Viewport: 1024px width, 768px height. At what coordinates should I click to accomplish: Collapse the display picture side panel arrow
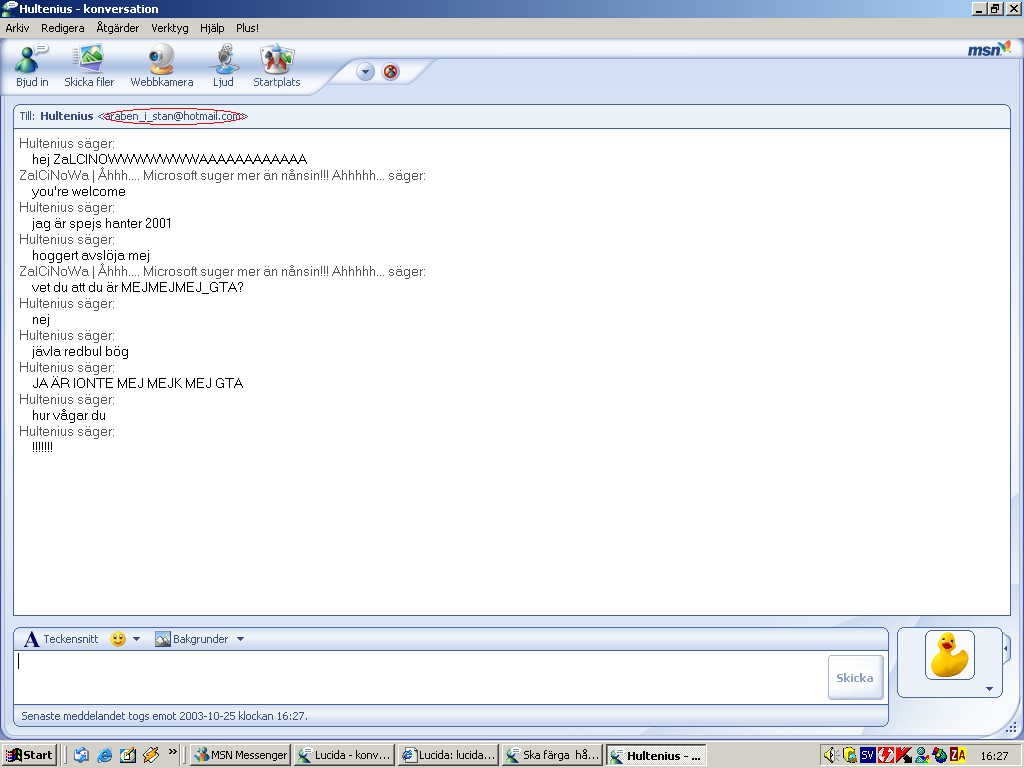[x=1006, y=648]
